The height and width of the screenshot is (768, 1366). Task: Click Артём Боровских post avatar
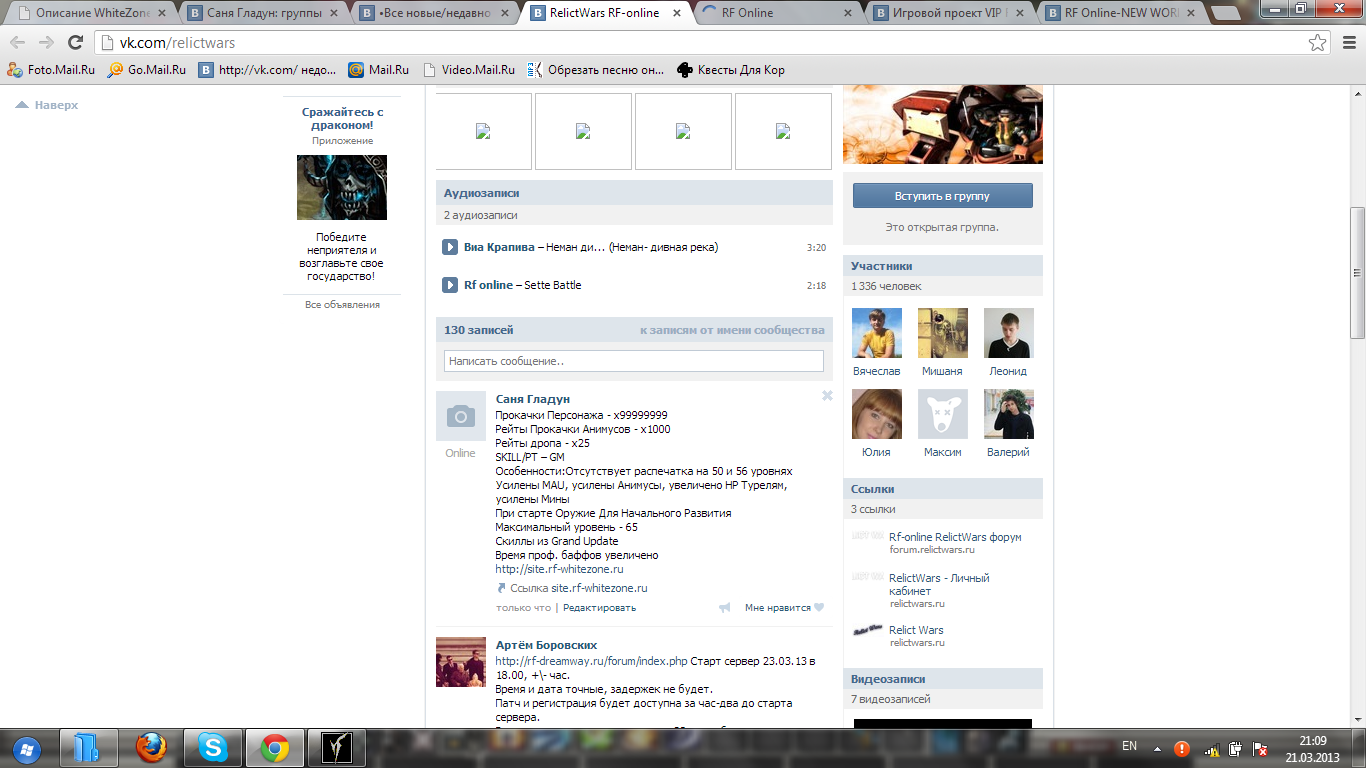click(461, 662)
